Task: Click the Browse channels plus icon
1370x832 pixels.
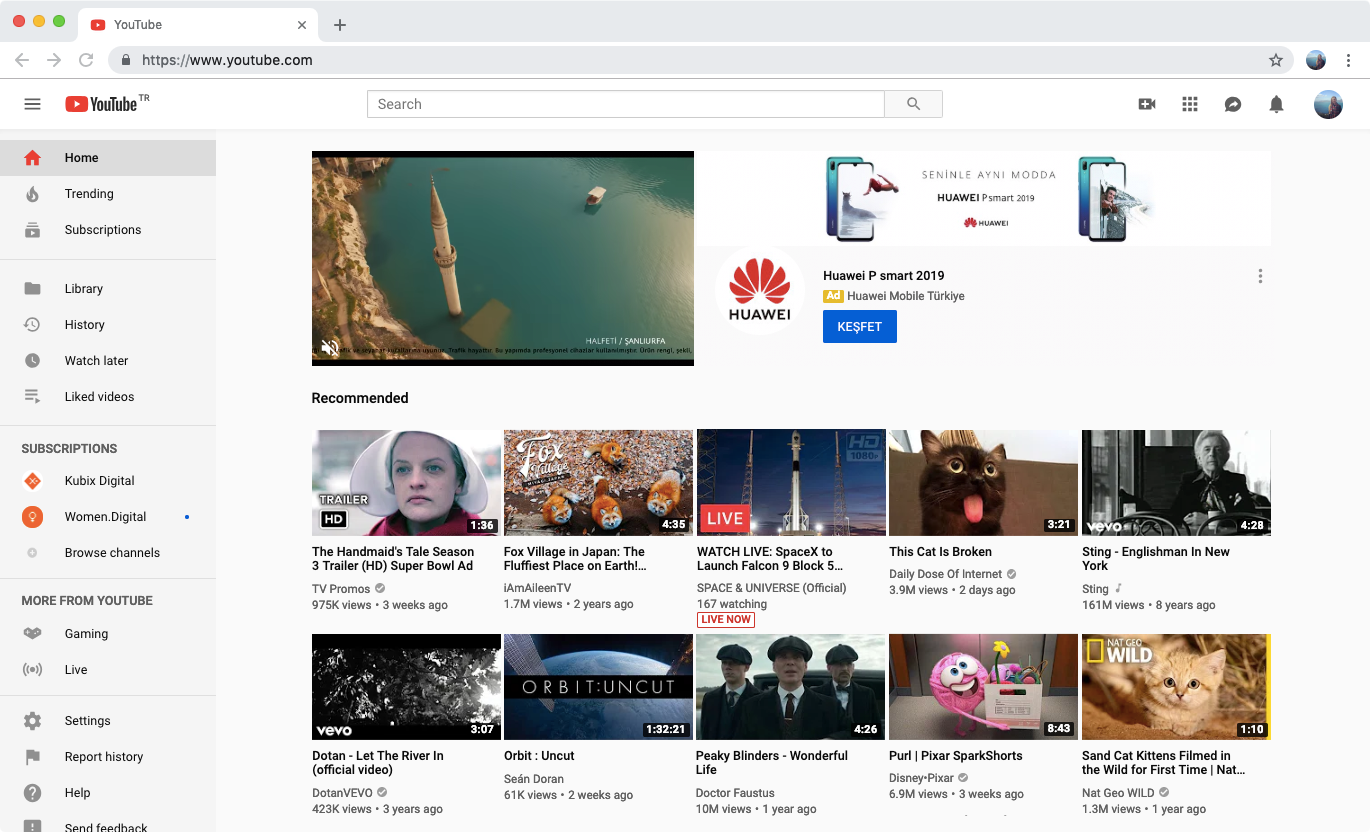Action: point(32,553)
